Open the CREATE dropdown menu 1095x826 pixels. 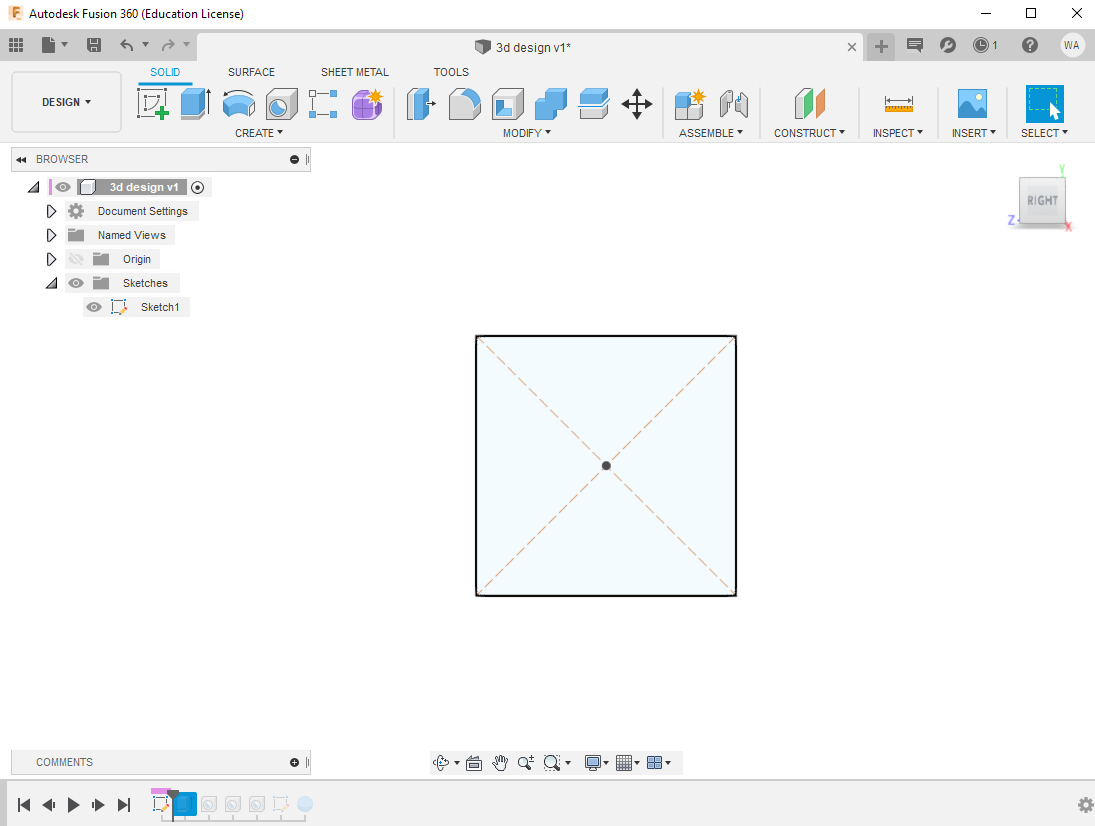(259, 133)
